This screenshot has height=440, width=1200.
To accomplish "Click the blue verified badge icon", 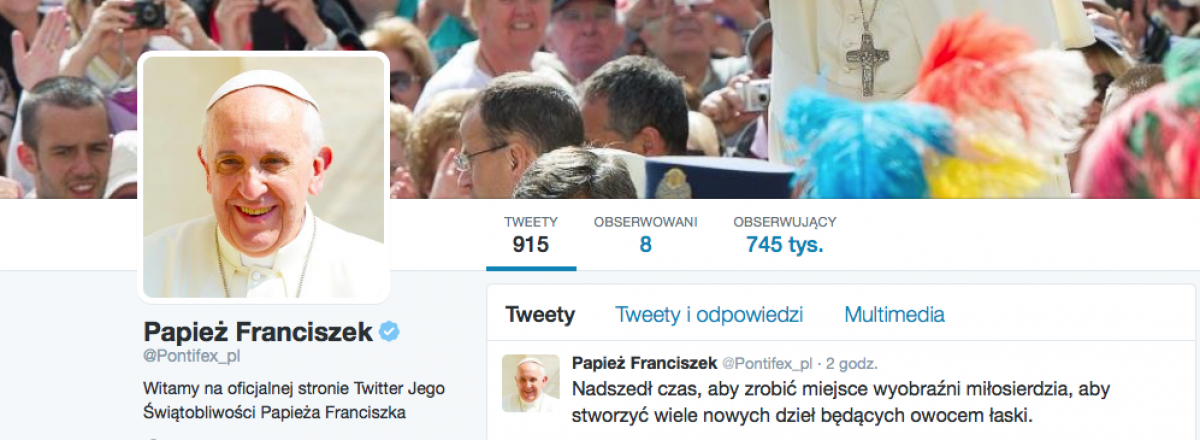I will pyautogui.click(x=390, y=332).
